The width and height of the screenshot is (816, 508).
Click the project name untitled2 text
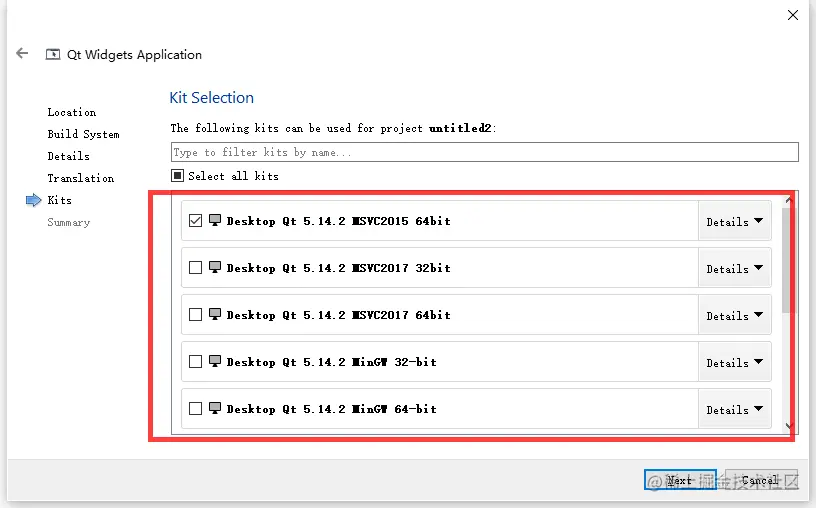tap(460, 128)
